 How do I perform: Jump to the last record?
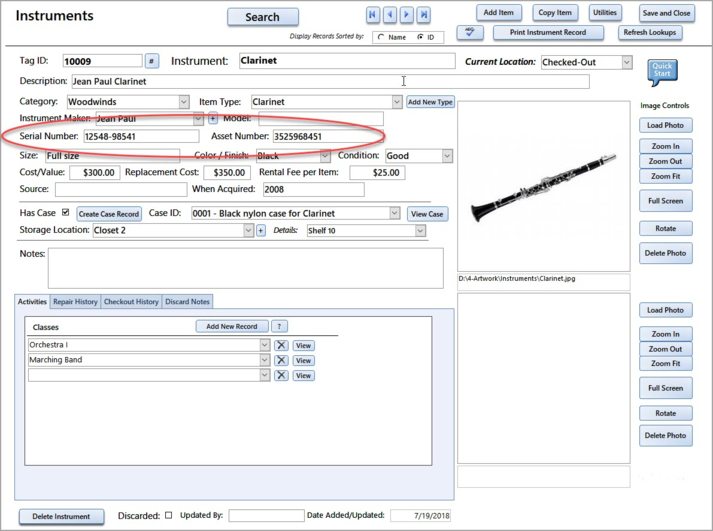424,15
